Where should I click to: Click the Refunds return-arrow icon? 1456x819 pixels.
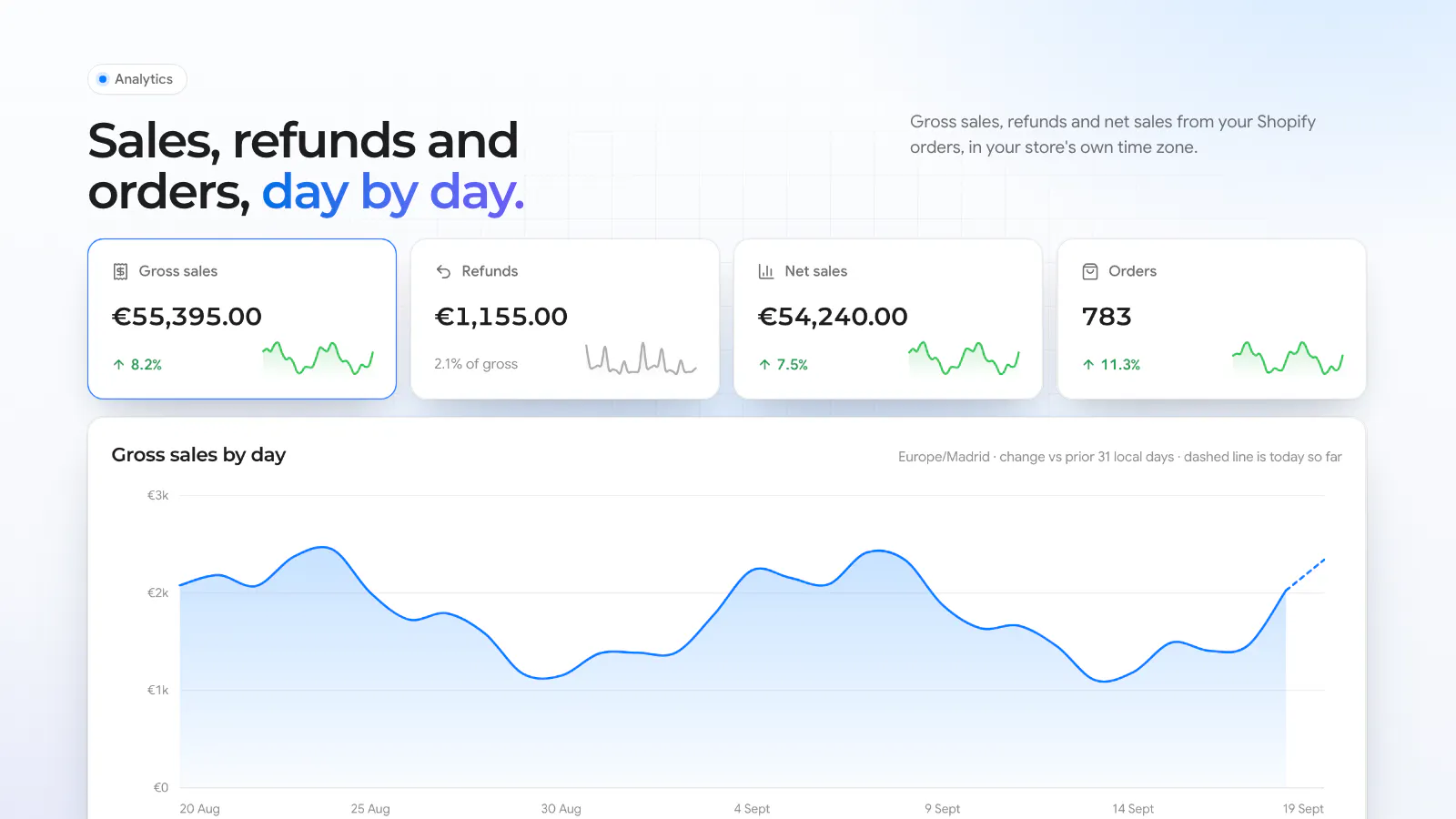tap(443, 271)
